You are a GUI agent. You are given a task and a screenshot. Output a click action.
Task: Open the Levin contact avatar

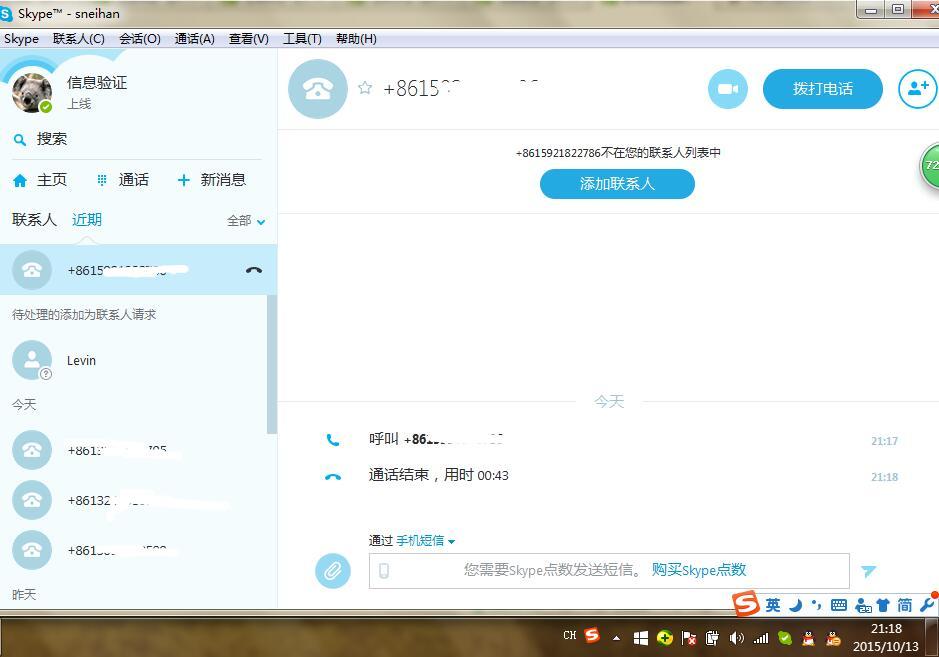32,360
